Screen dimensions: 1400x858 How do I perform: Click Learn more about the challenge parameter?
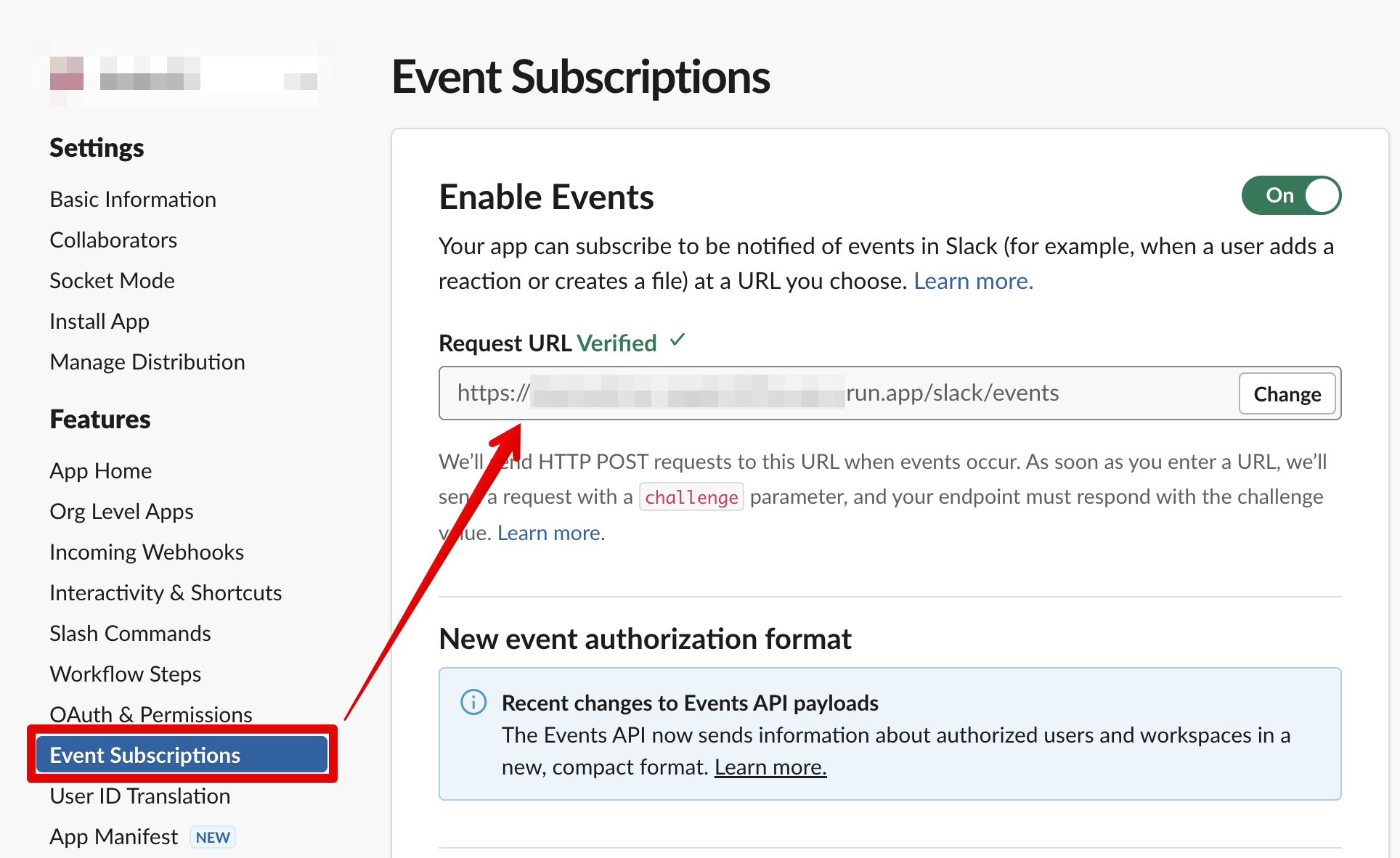coord(550,532)
